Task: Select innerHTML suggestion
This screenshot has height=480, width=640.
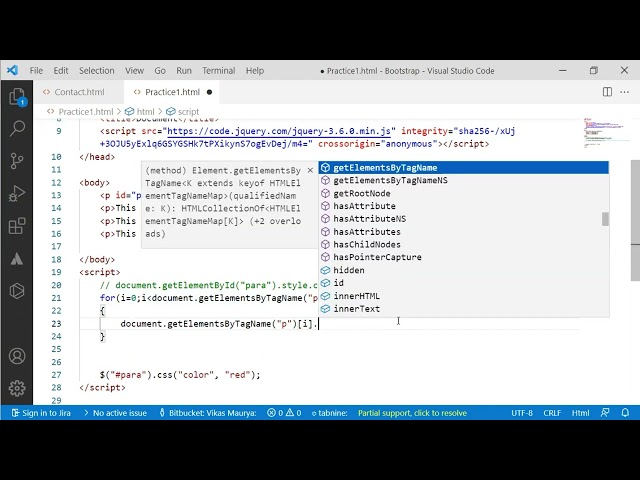Action: click(x=464, y=296)
